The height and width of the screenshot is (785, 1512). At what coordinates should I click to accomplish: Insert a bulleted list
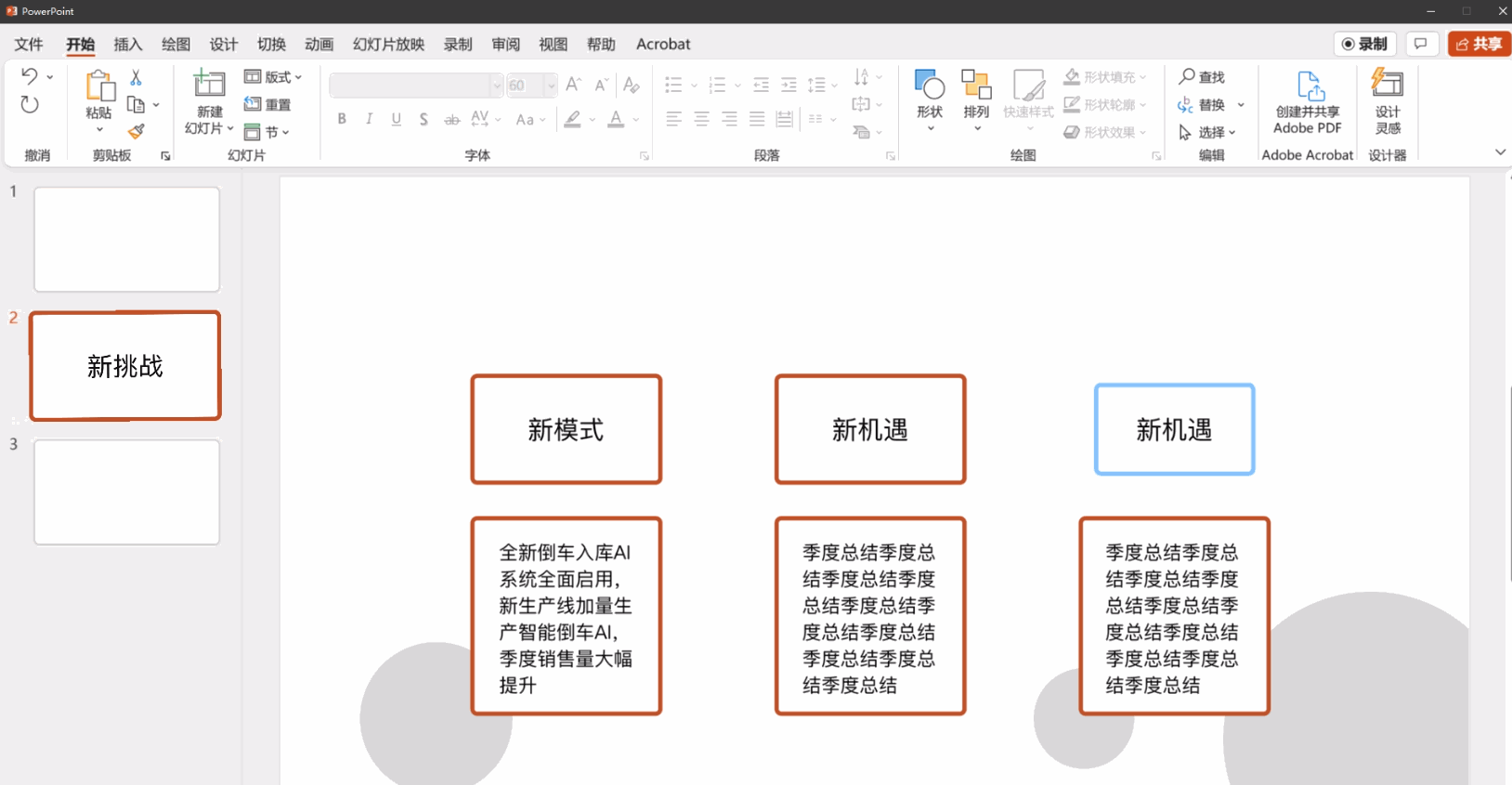[x=674, y=85]
